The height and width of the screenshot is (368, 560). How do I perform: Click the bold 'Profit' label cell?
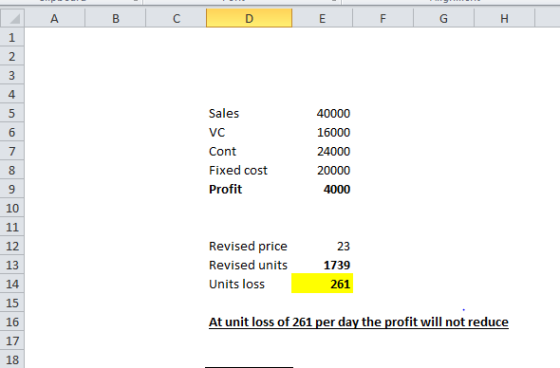249,189
